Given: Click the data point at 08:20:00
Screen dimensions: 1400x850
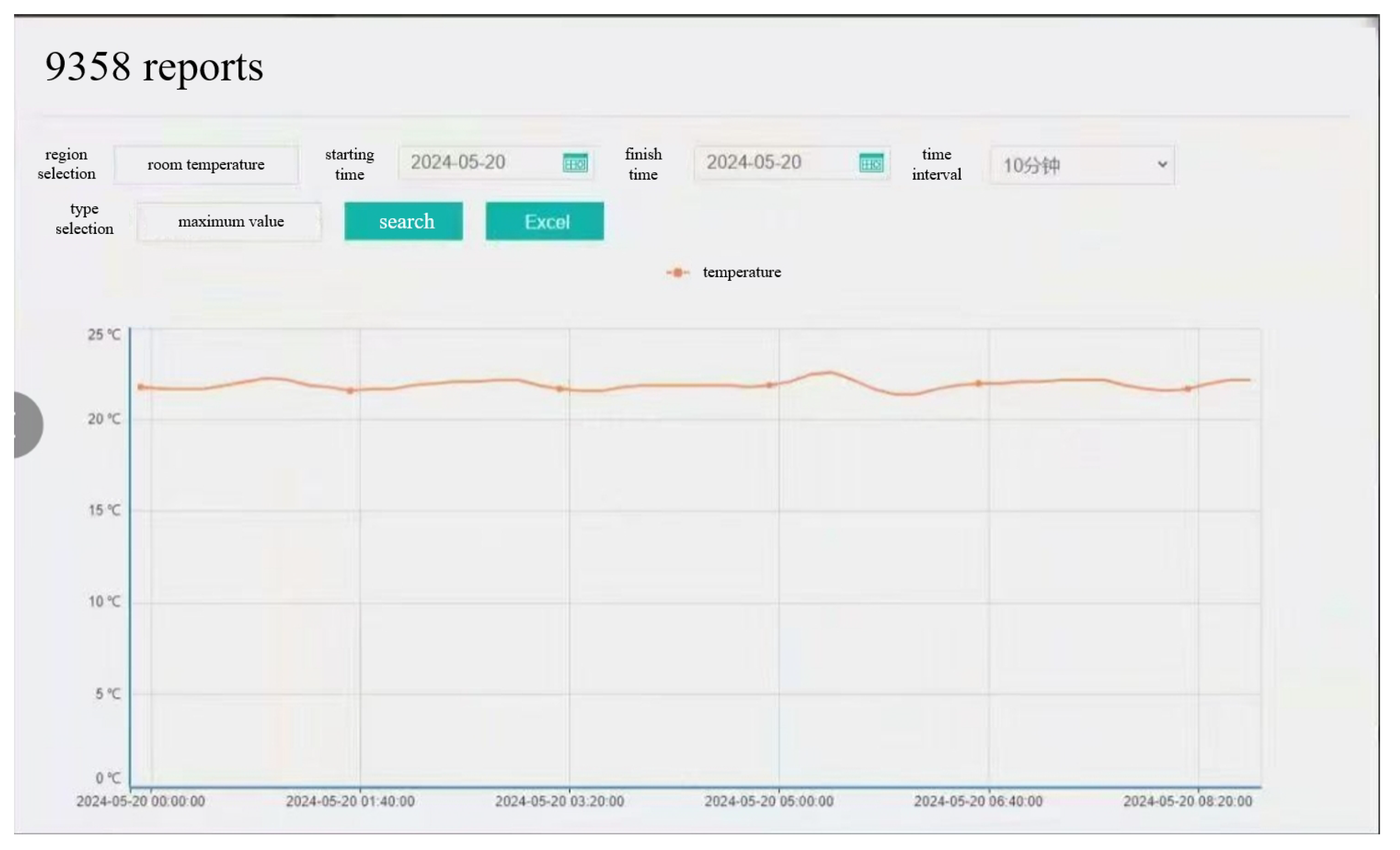Looking at the screenshot, I should (x=1187, y=389).
